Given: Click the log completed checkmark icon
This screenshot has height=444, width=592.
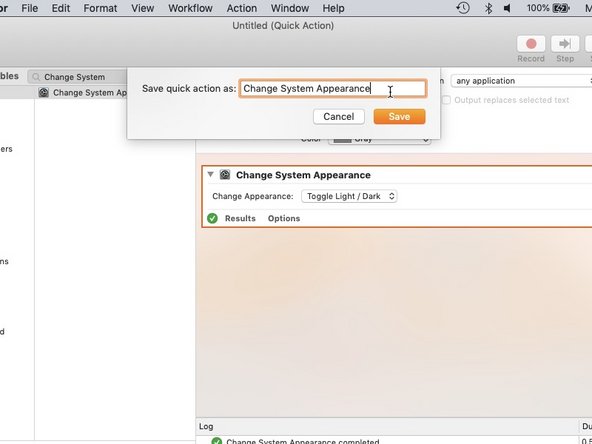Looking at the screenshot, I should 217,441.
